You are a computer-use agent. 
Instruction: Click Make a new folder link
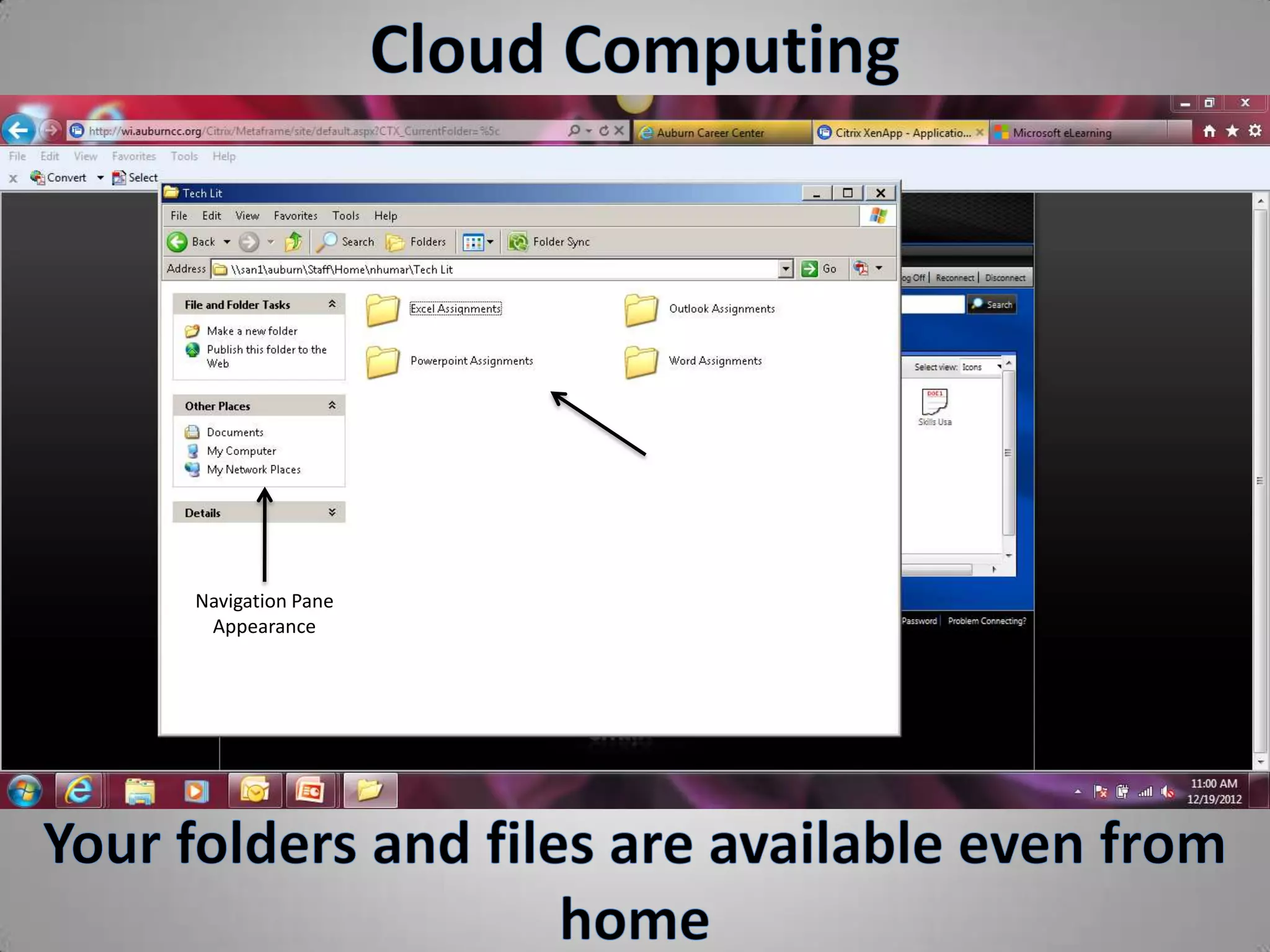[252, 331]
